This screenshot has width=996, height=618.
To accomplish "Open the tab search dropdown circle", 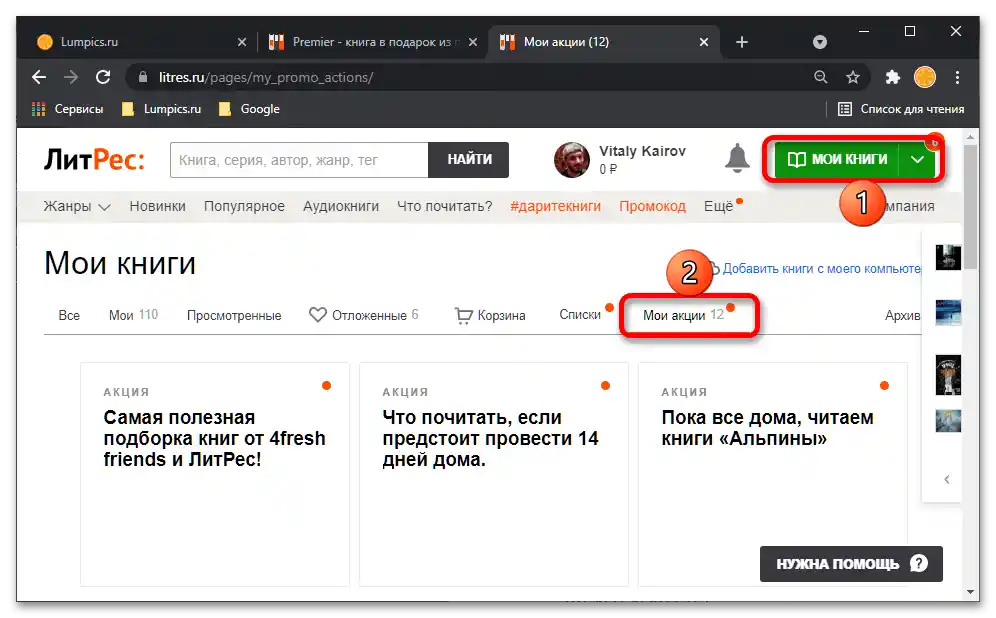I will pyautogui.click(x=820, y=42).
